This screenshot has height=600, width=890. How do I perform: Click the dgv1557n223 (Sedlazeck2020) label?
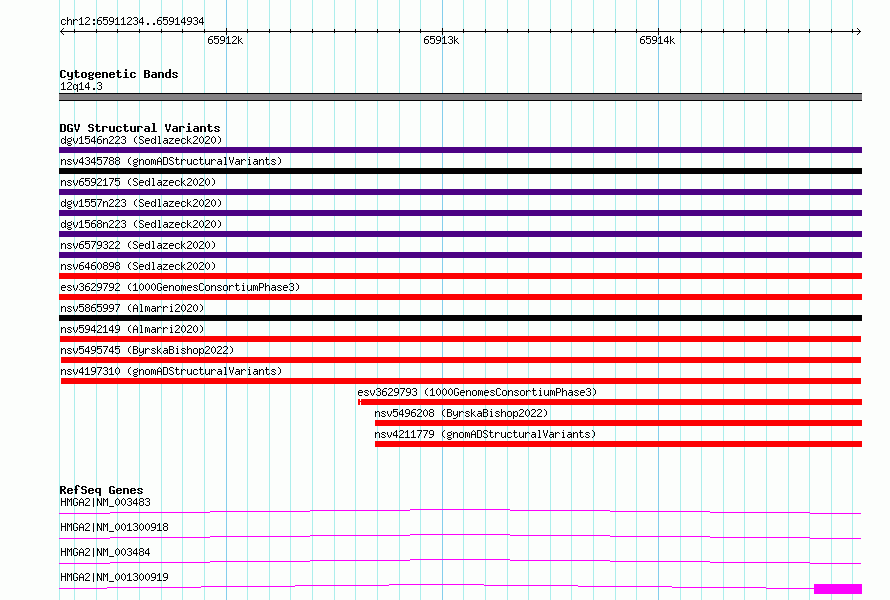141,203
